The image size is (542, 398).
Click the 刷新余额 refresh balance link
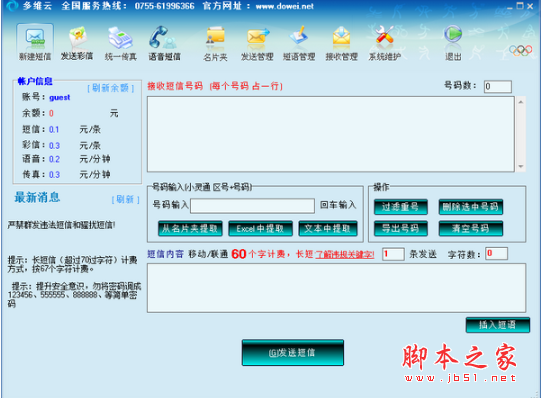(111, 88)
